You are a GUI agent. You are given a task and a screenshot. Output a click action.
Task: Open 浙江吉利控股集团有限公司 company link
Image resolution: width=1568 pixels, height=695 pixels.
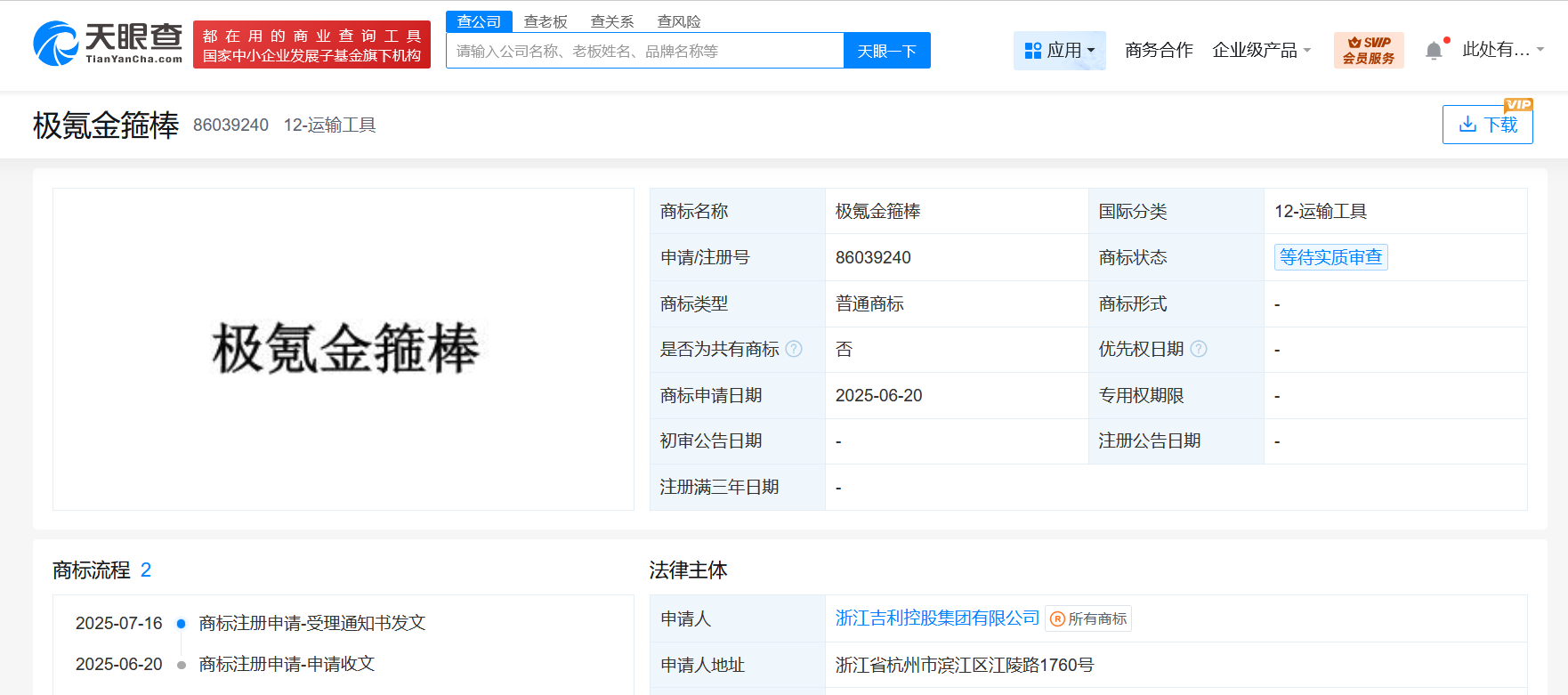(x=937, y=618)
